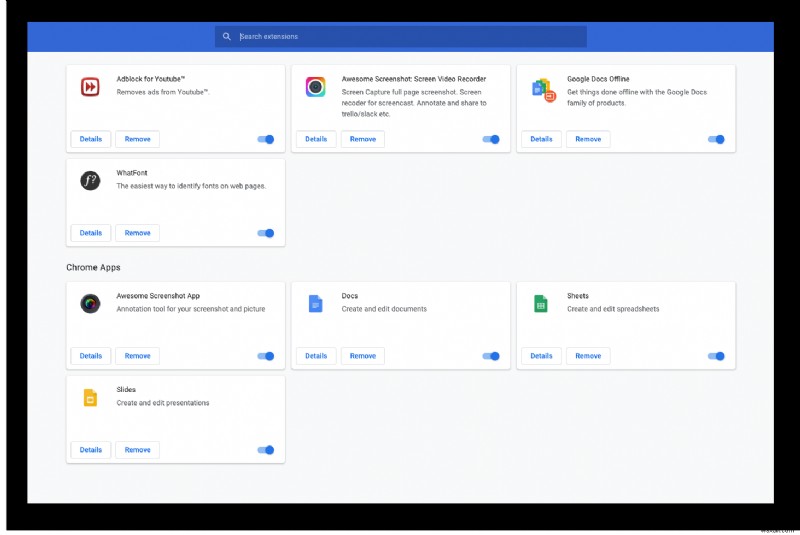
Task: Click the WhatFont extension icon
Action: coord(90,181)
